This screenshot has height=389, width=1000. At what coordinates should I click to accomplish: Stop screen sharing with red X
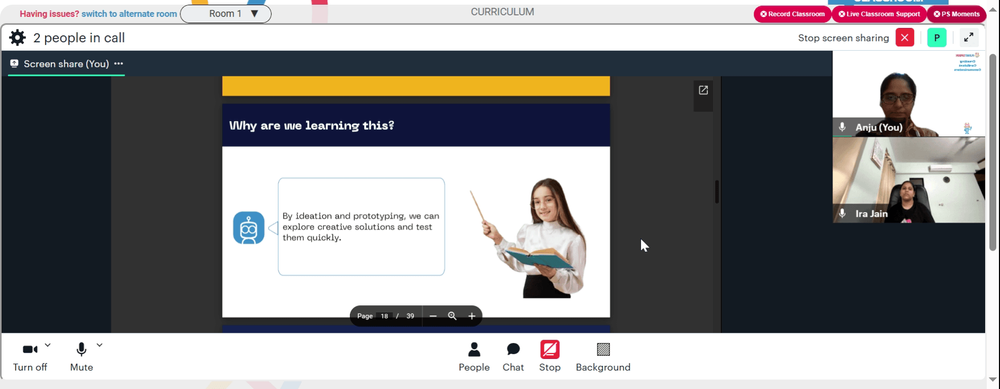(904, 38)
